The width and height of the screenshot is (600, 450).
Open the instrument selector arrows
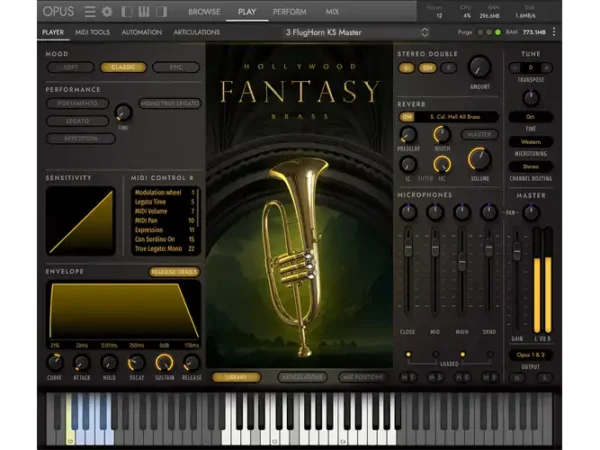pos(425,33)
